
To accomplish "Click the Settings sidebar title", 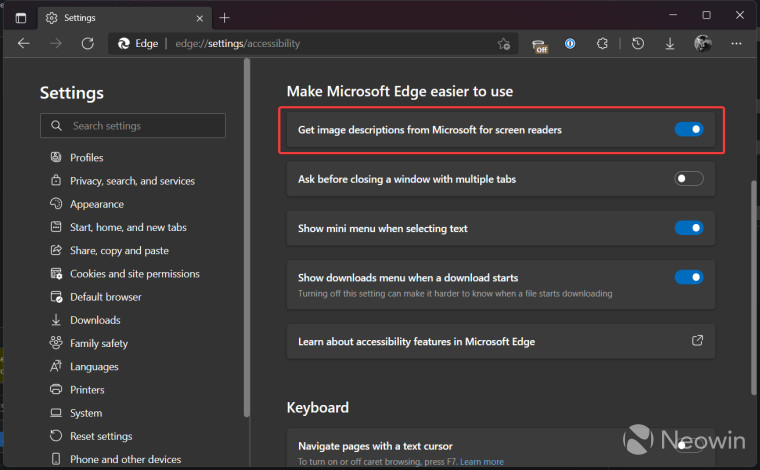I will coord(72,93).
